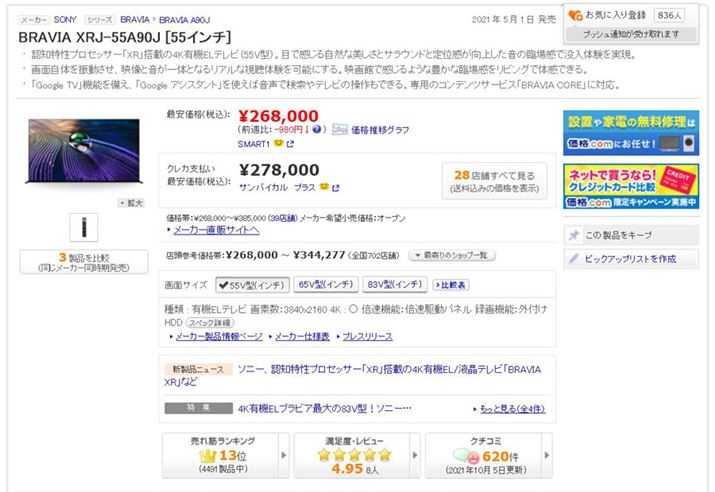Viewport: 715px width, 492px height.
Task: Click the main BRAVIA TV product image
Action: [84, 151]
